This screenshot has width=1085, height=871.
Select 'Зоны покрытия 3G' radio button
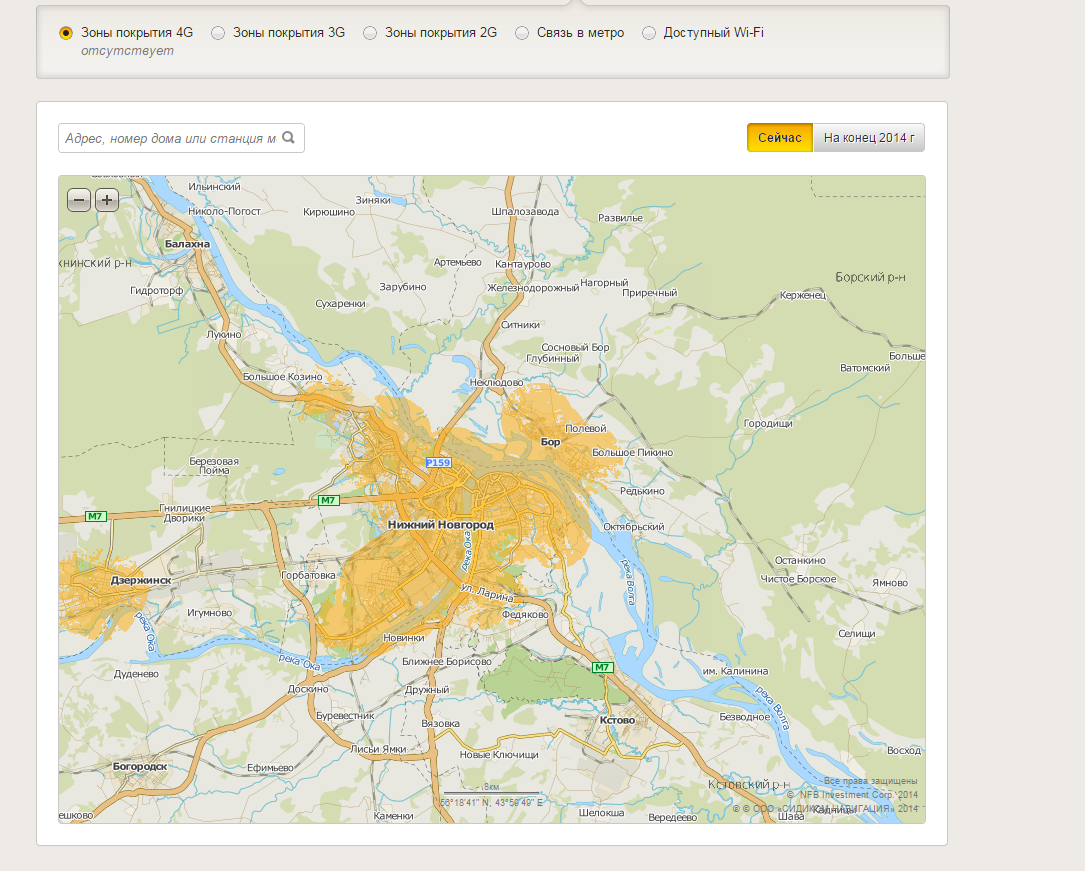click(x=218, y=33)
